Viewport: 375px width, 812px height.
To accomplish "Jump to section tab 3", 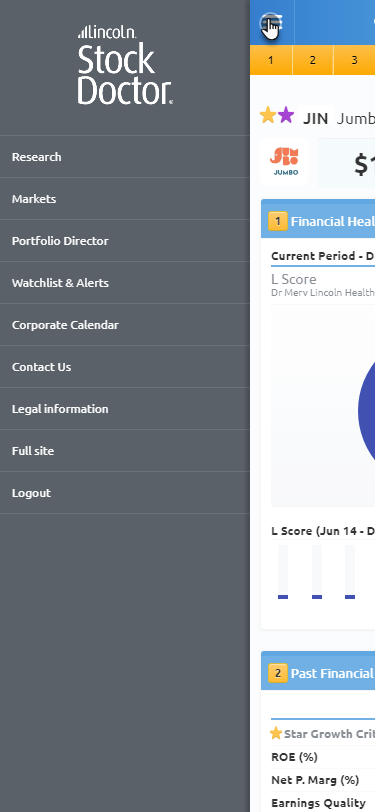I will pyautogui.click(x=354, y=60).
